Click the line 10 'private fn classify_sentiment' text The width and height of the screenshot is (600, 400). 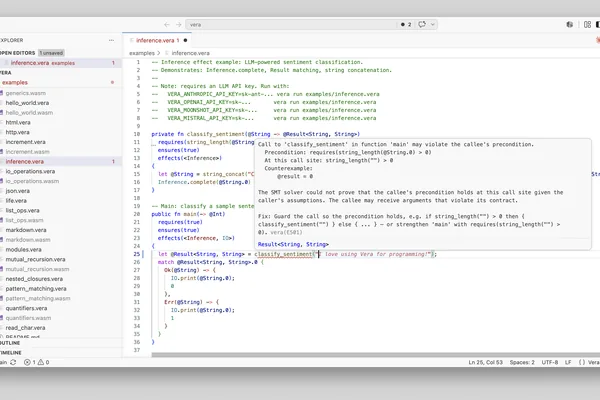click(198, 134)
